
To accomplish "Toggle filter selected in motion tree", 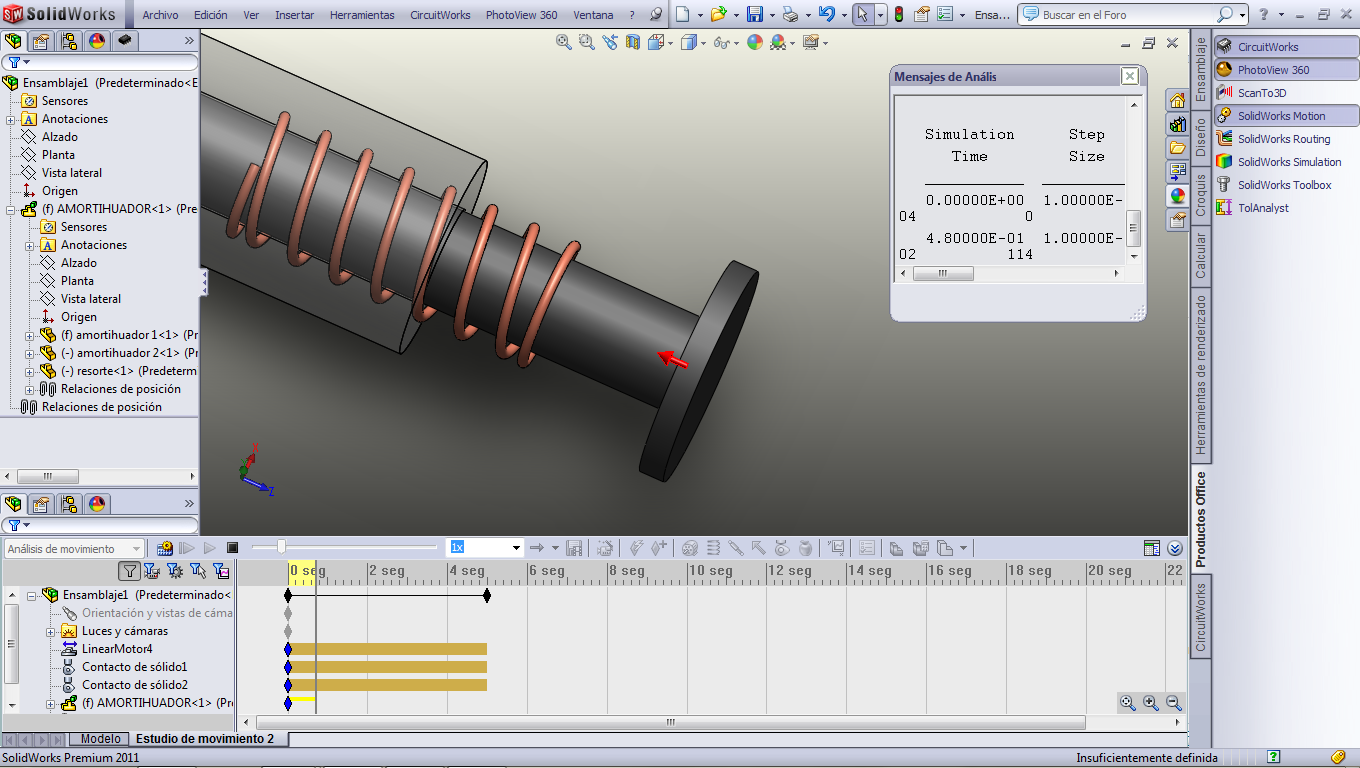I will pos(198,571).
